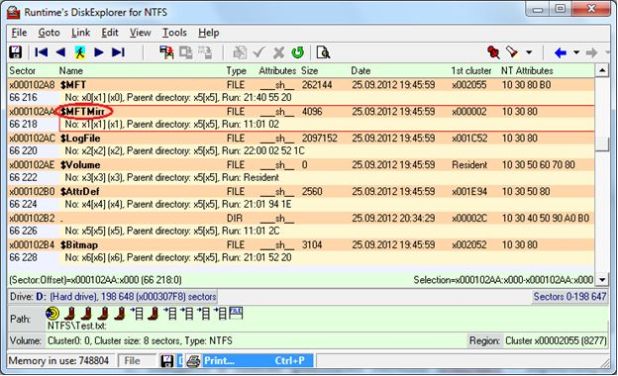Click the Date column header
Image resolution: width=618 pixels, height=376 pixels.
(361, 71)
